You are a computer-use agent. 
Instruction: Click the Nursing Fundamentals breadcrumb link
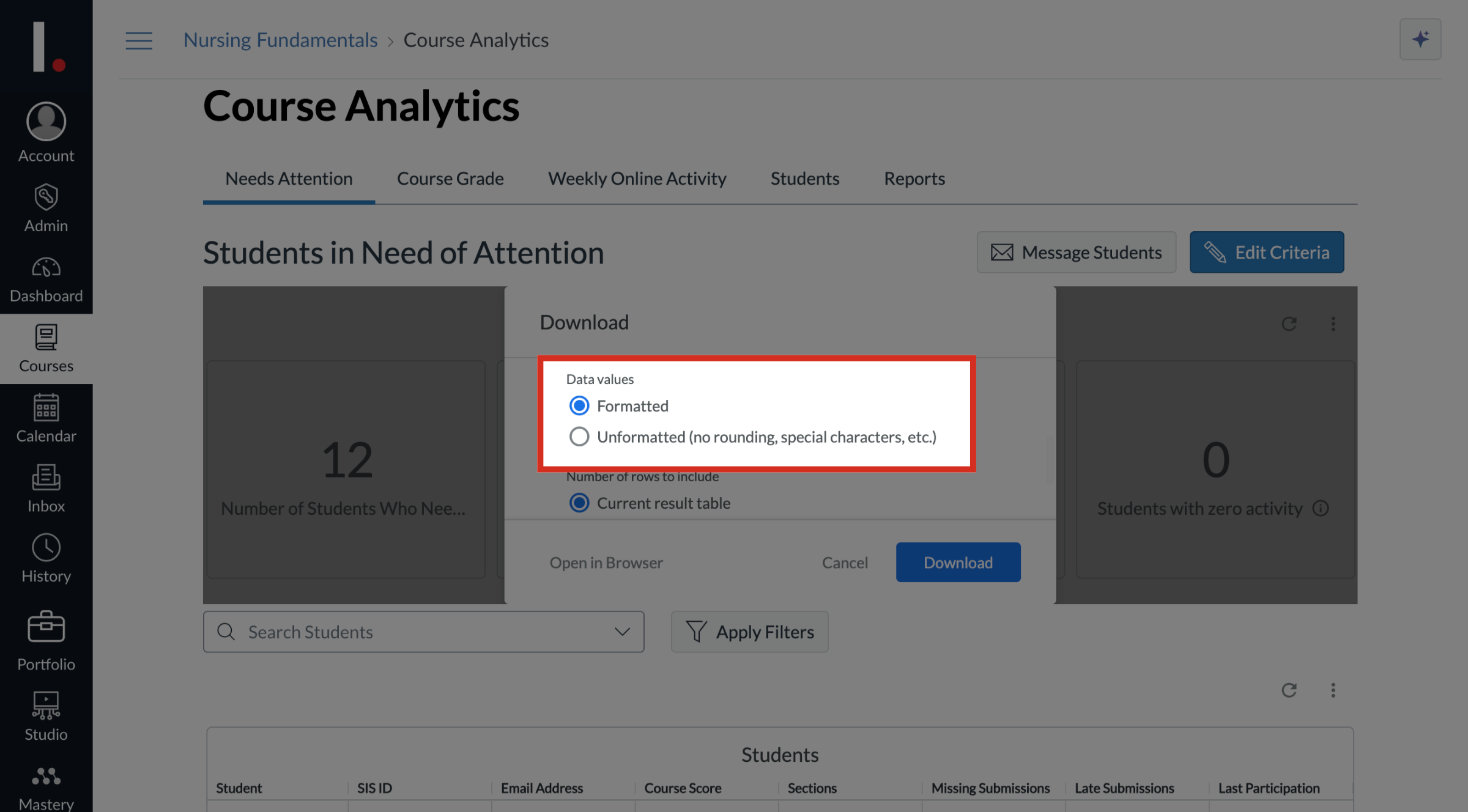tap(280, 40)
